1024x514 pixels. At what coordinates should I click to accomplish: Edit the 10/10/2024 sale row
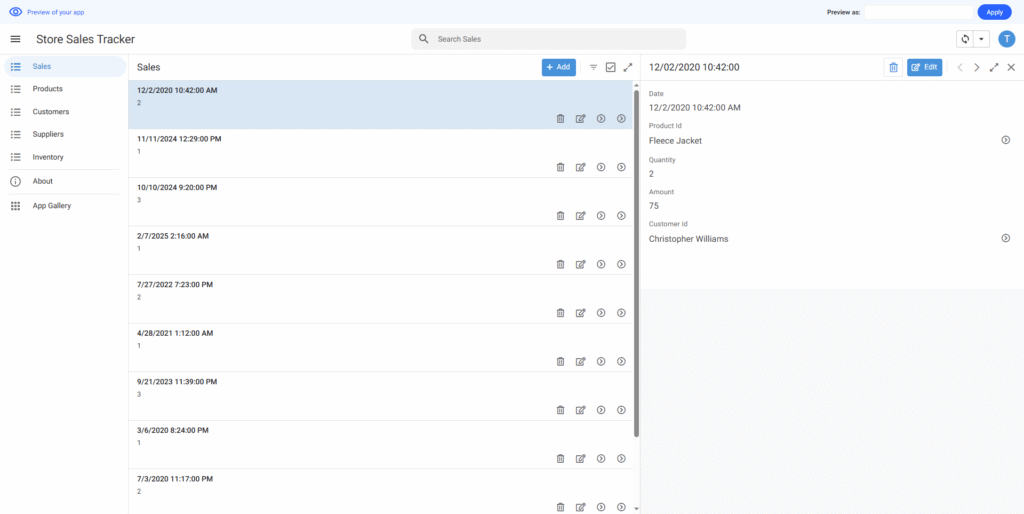[580, 216]
